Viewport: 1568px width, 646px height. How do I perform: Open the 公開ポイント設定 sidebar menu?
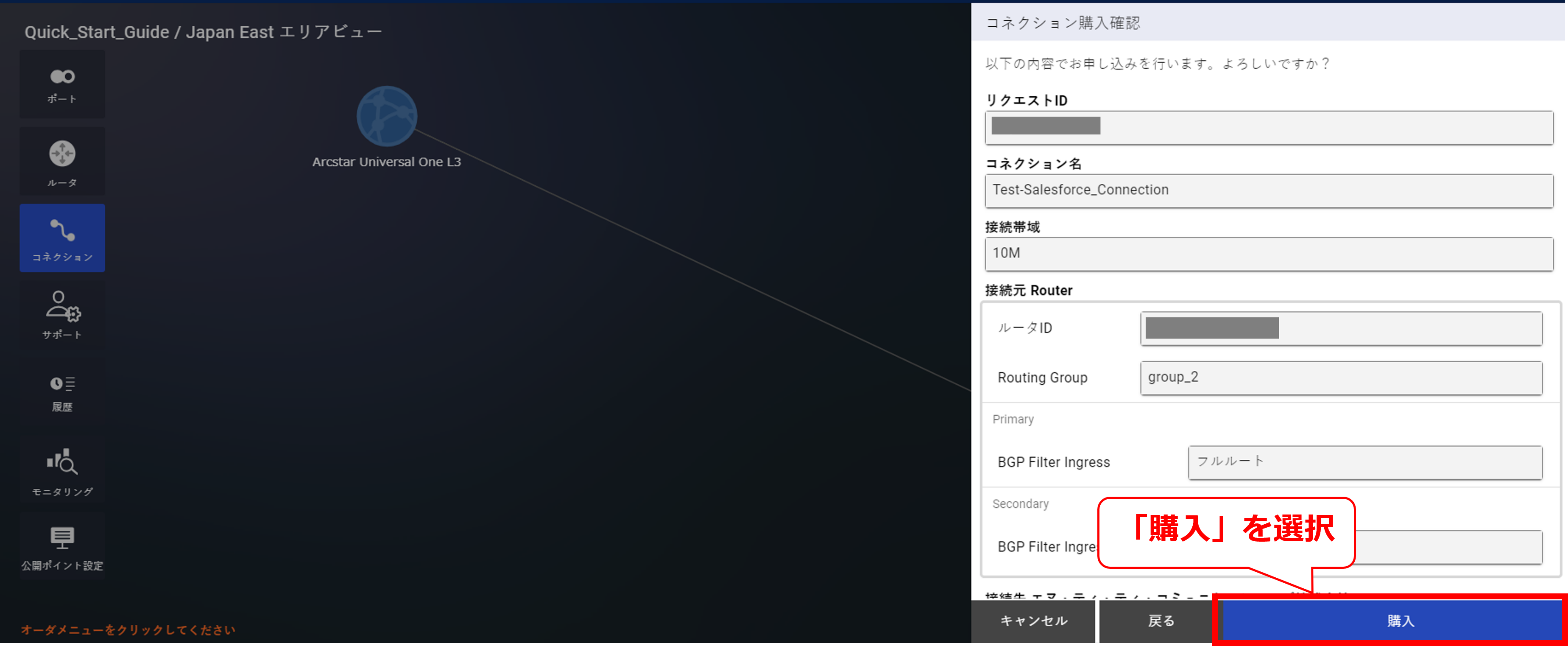point(62,545)
